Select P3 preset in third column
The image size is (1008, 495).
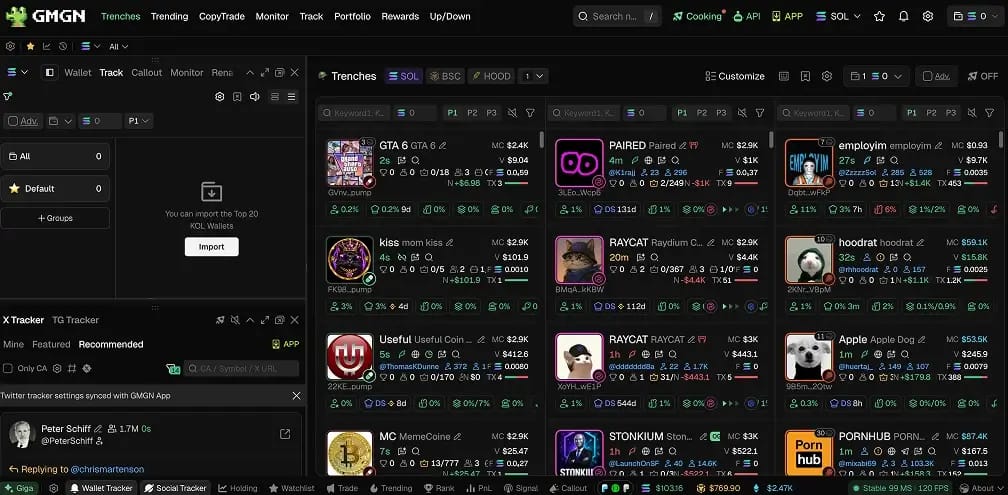pos(951,112)
